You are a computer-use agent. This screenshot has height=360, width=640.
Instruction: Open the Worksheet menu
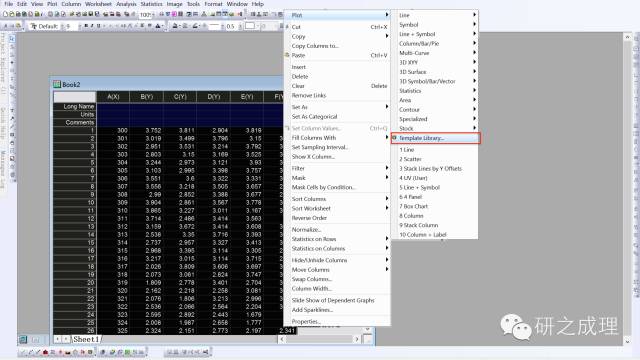[98, 4]
